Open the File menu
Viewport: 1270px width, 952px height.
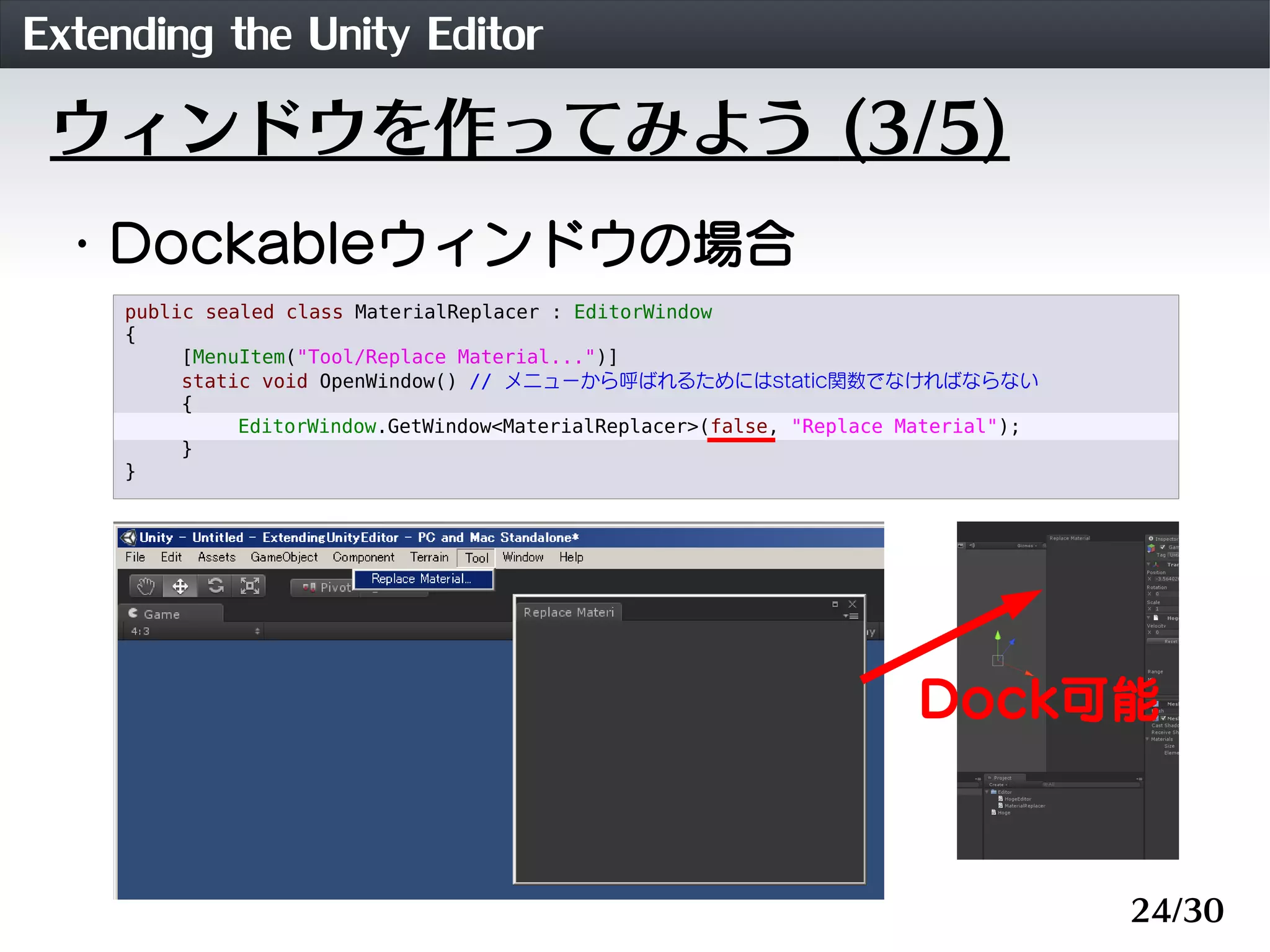pos(135,557)
